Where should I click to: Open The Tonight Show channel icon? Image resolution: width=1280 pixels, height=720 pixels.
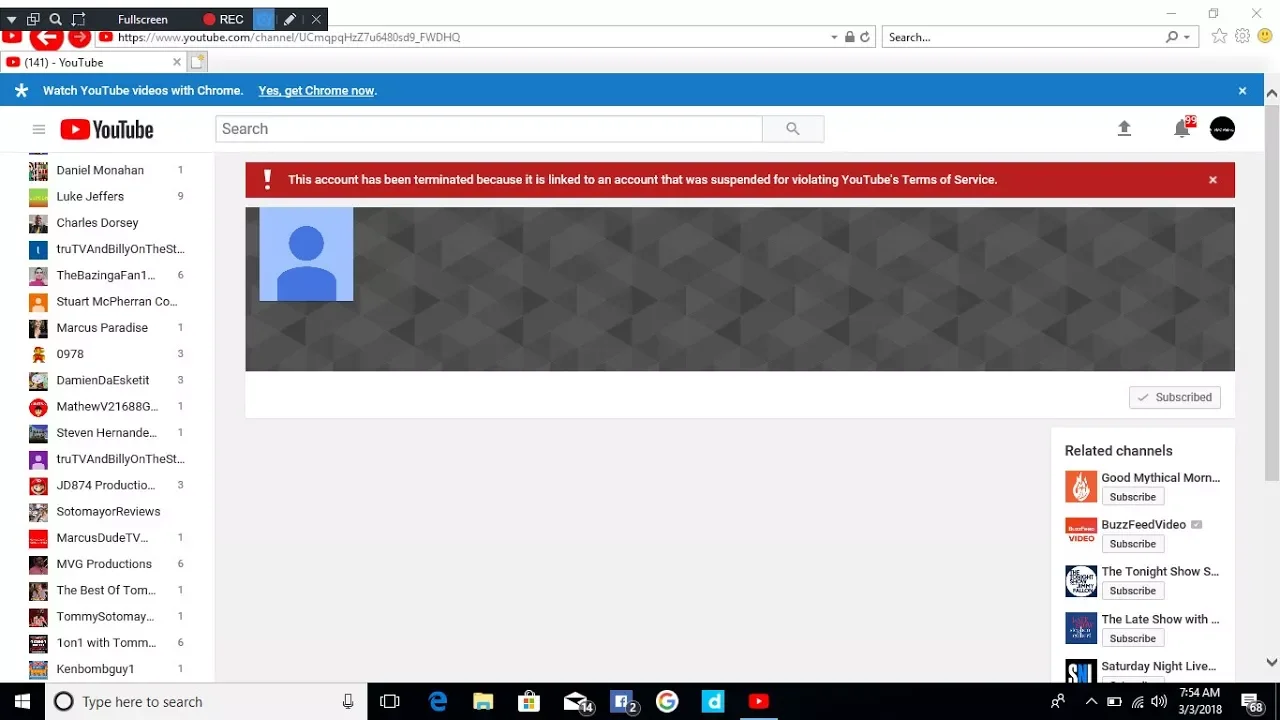point(1081,581)
